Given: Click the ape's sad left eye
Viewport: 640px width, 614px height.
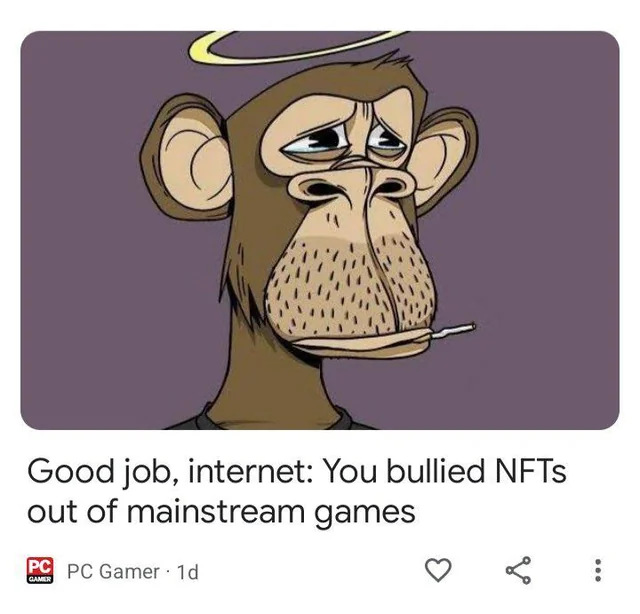Looking at the screenshot, I should pyautogui.click(x=313, y=143).
